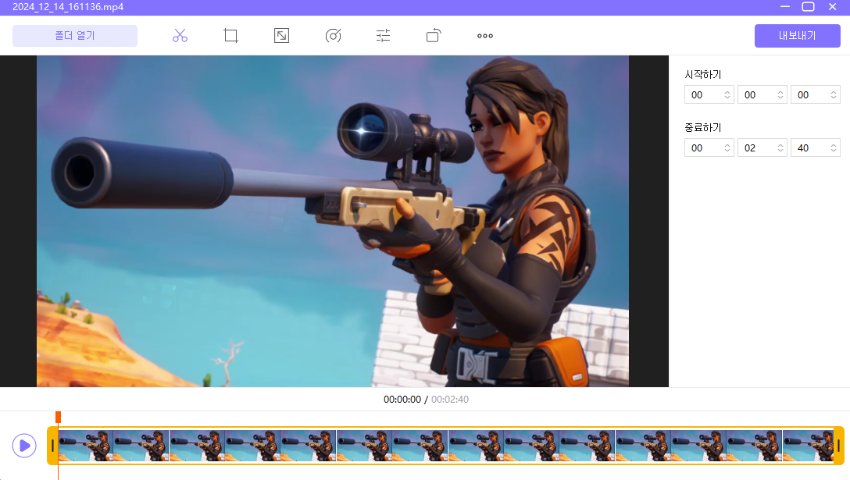Click the 폴더 열기 button

75,36
